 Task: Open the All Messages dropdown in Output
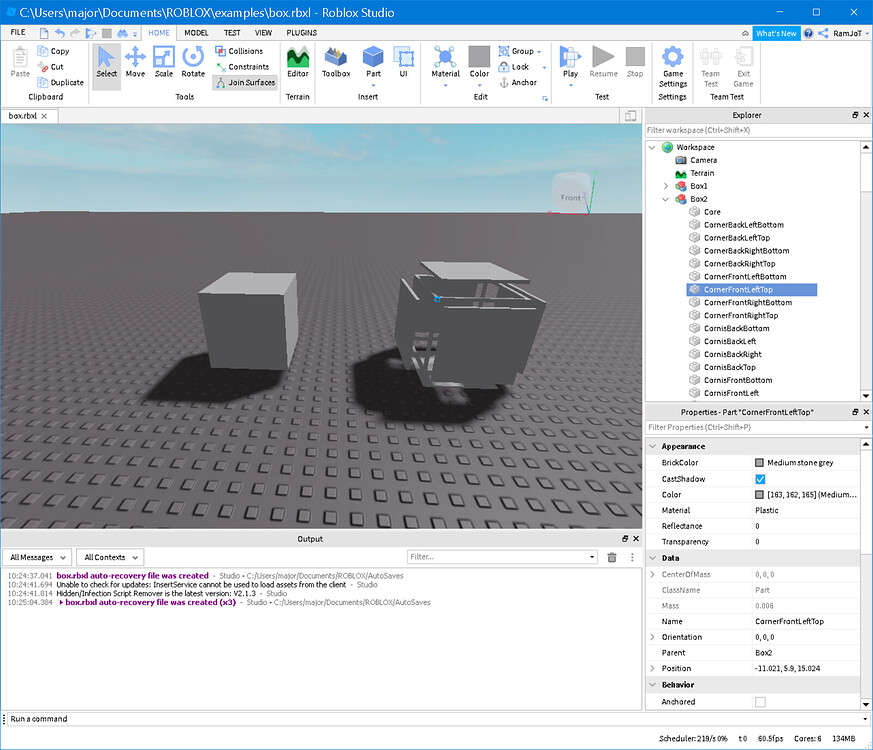click(37, 557)
